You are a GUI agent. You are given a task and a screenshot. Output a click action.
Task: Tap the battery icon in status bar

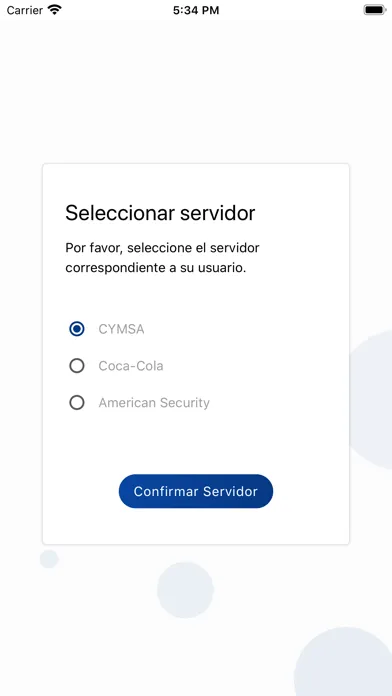[375, 10]
